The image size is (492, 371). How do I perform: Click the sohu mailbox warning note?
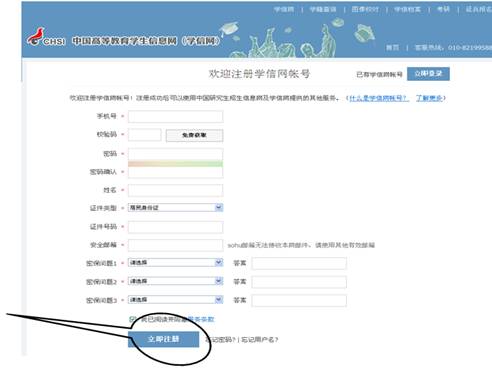point(301,245)
